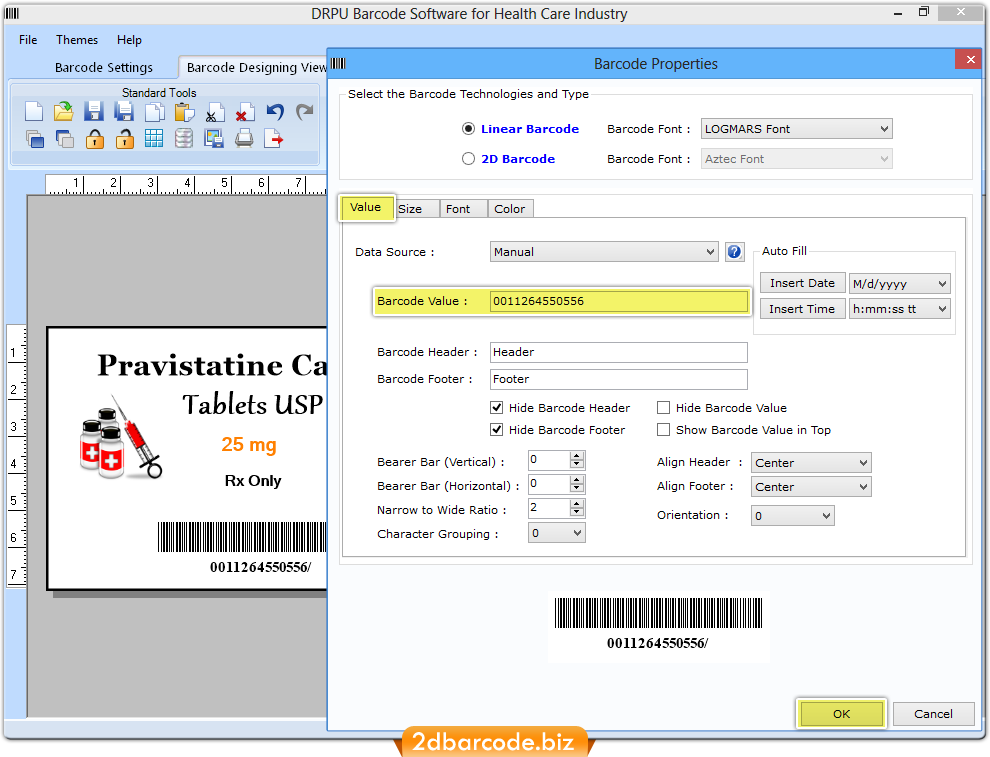990x757 pixels.
Task: Open the Help menu
Action: 129,40
